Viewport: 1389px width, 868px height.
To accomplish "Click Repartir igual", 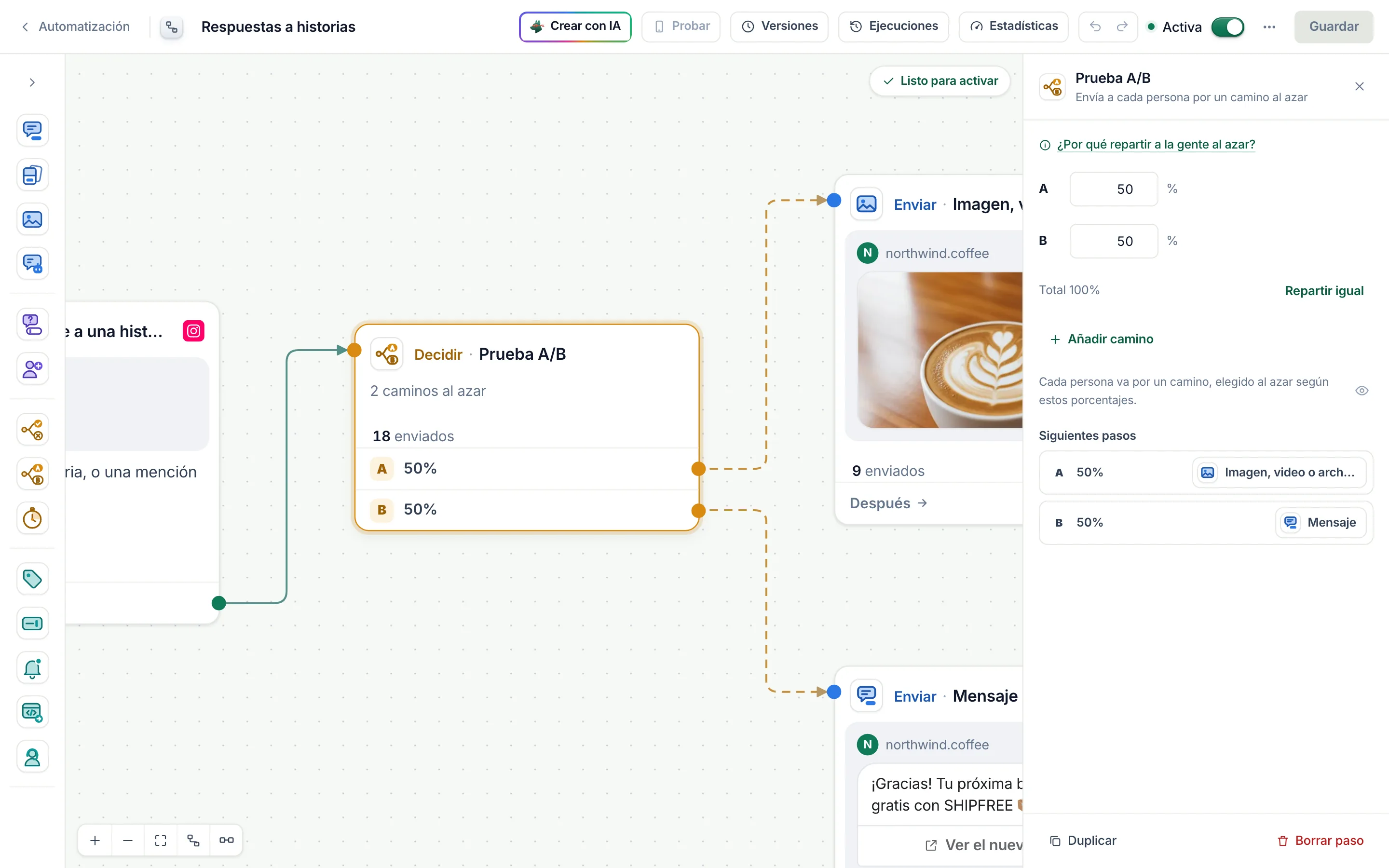I will [1323, 290].
